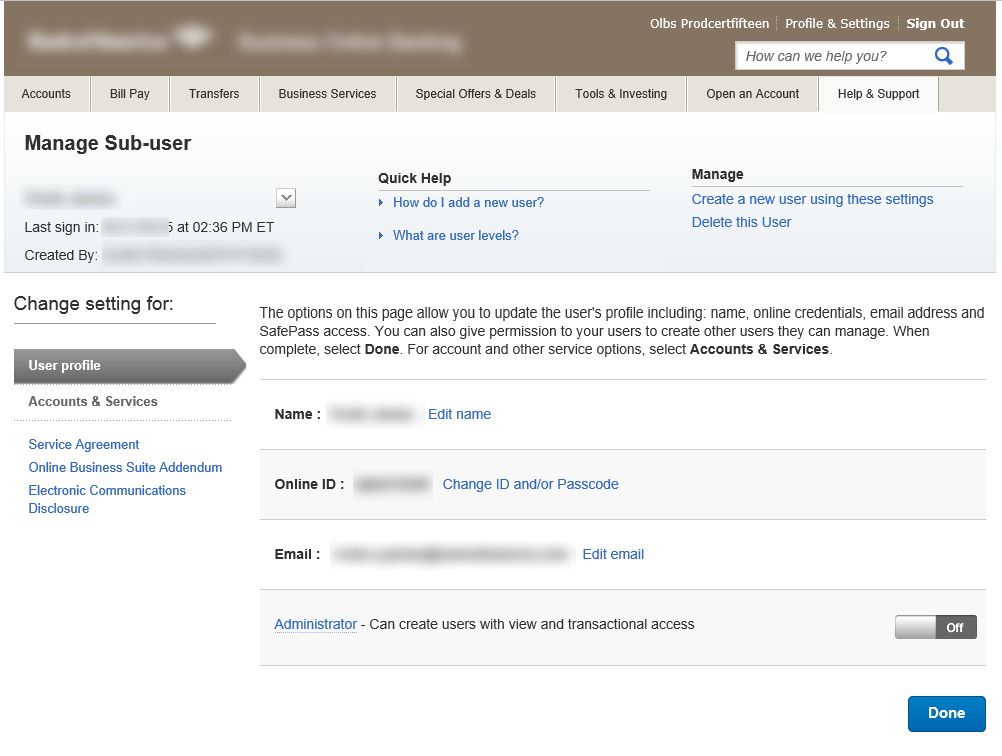This screenshot has width=1002, height=756.
Task: Select the User profile side tab
Action: point(130,366)
